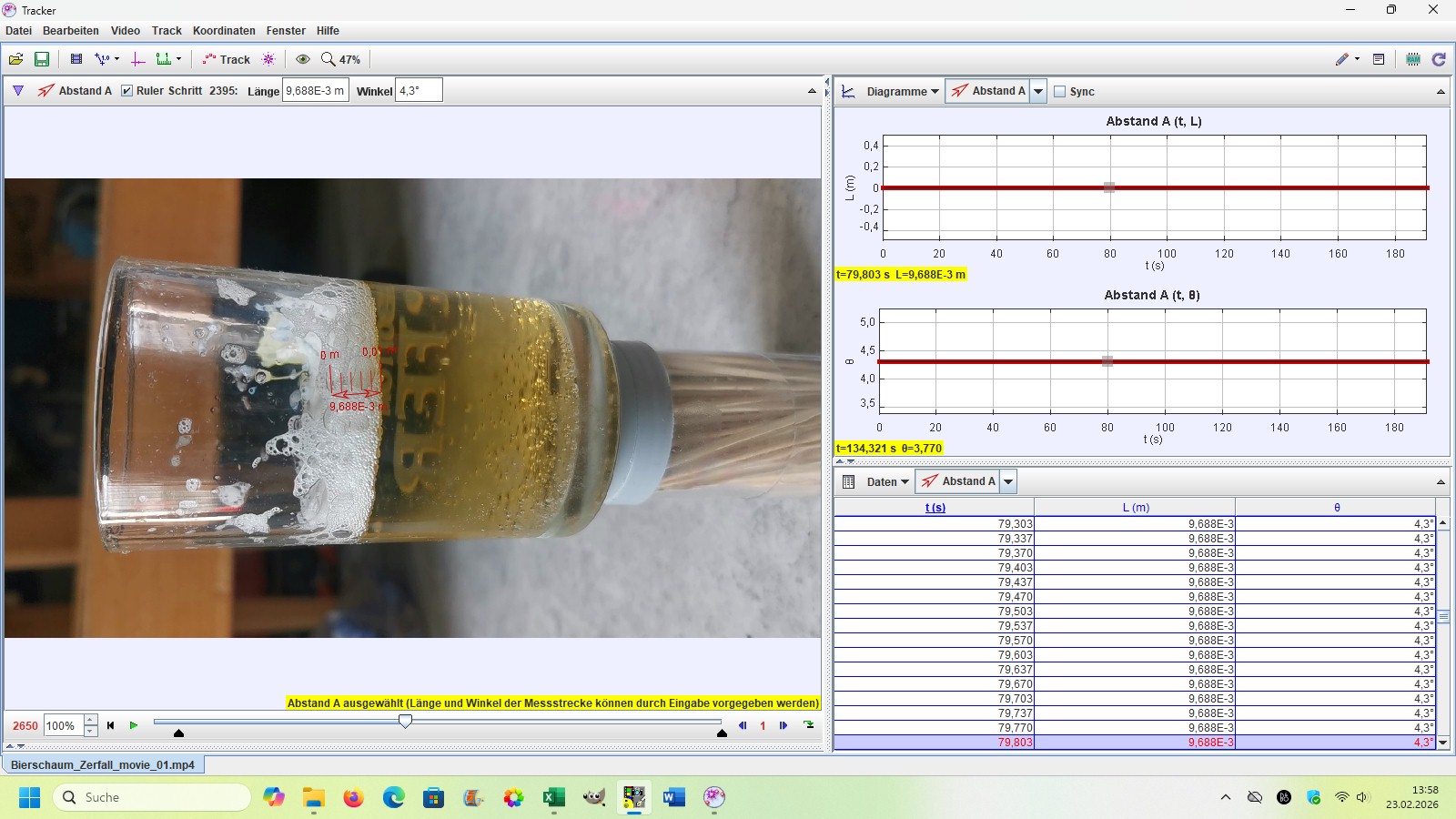Click the open file folder icon
Screen dimensions: 1456x819
[16, 59]
